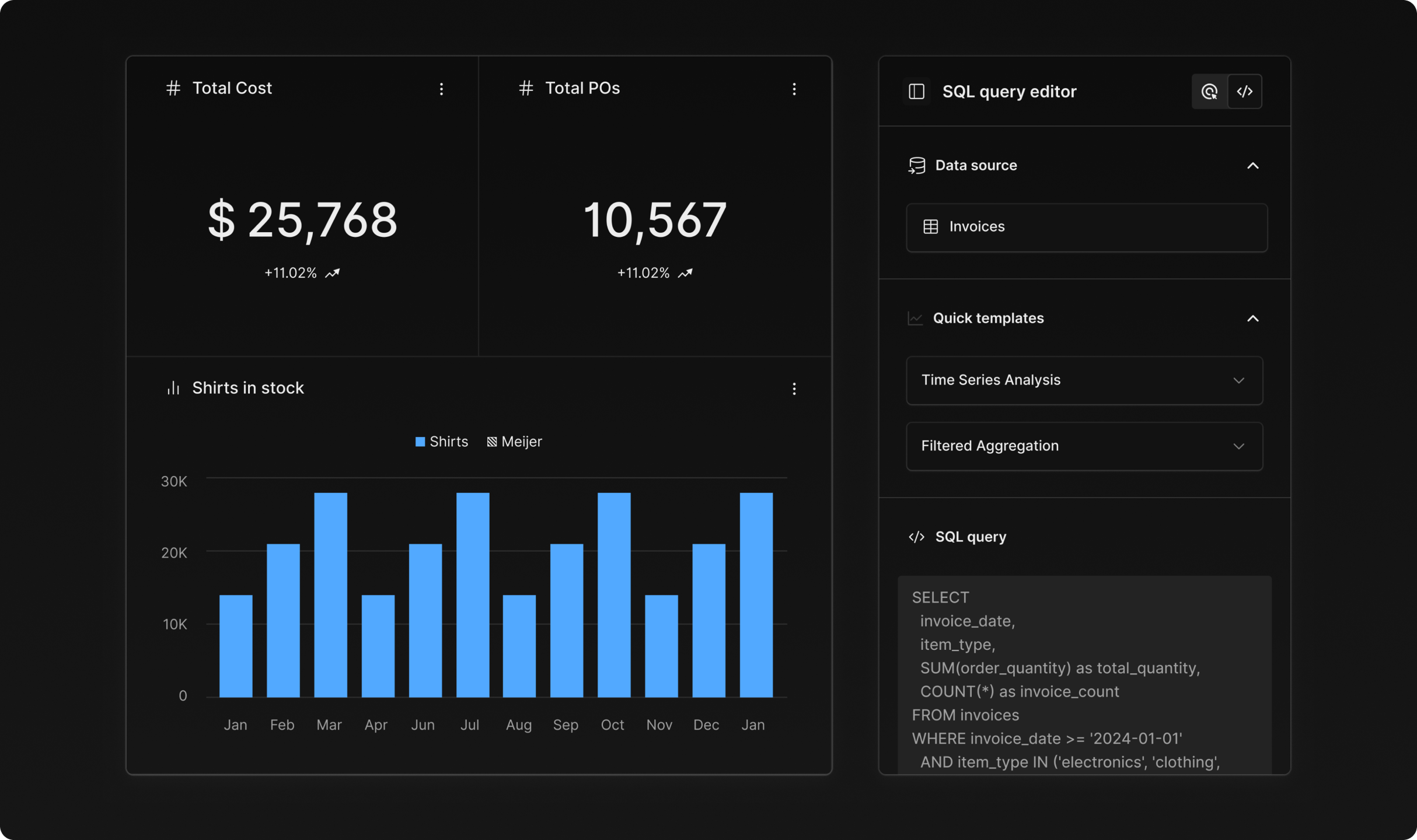Toggle the sidebar panel icon
The width and height of the screenshot is (1417, 840).
click(916, 92)
